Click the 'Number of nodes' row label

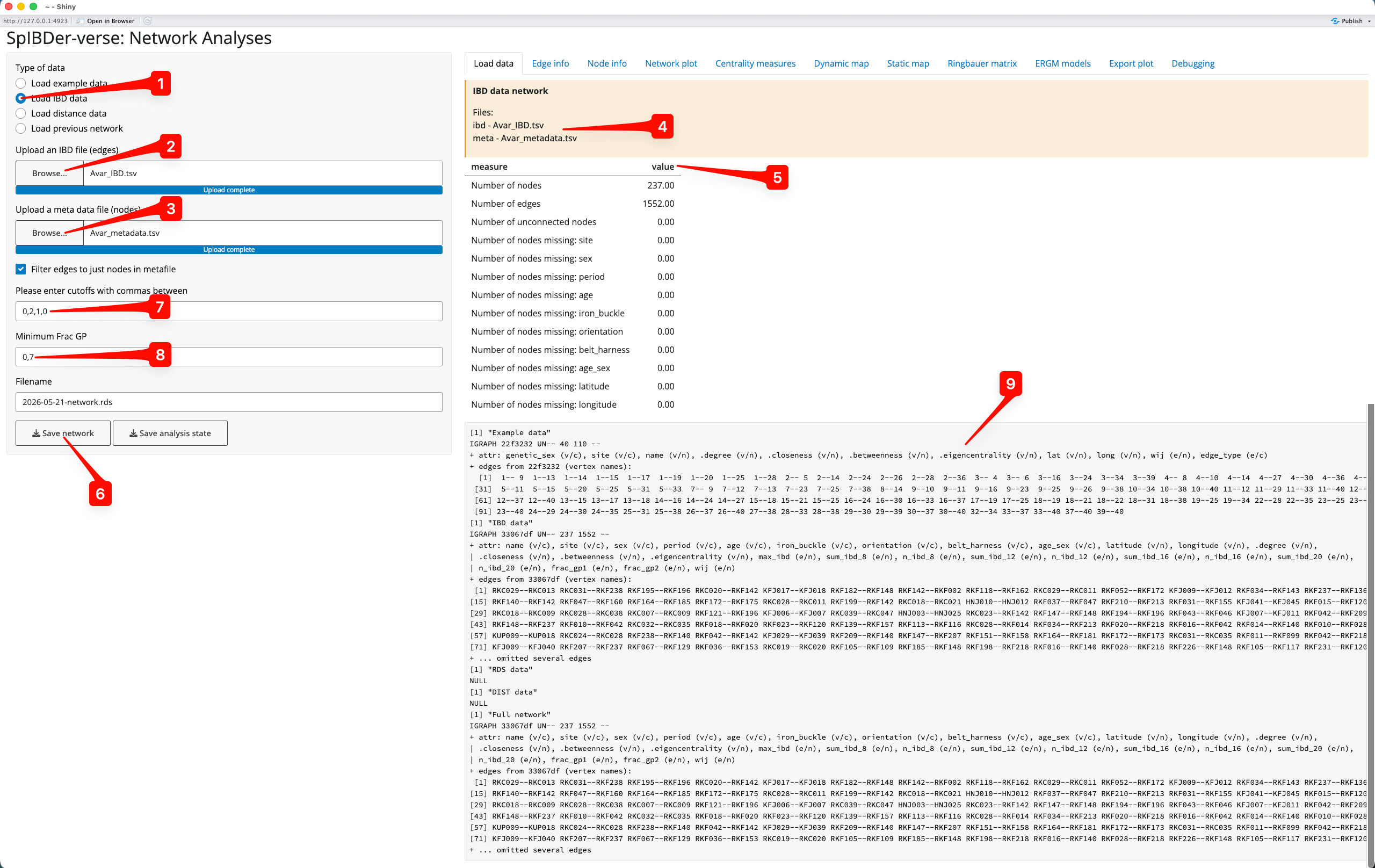pyautogui.click(x=506, y=185)
